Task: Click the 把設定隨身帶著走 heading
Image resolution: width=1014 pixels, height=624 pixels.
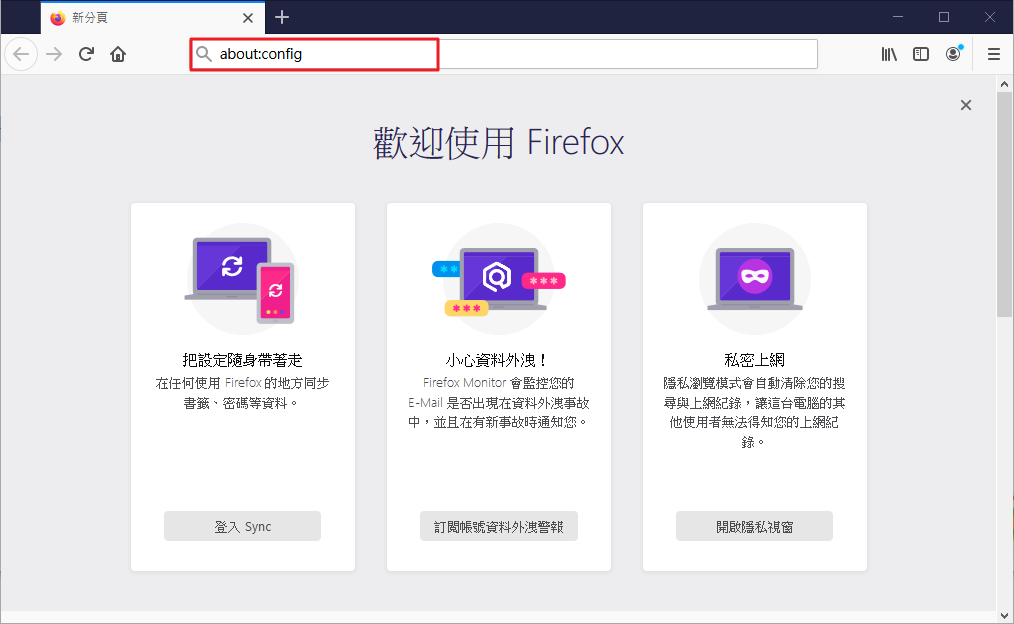Action: [243, 360]
